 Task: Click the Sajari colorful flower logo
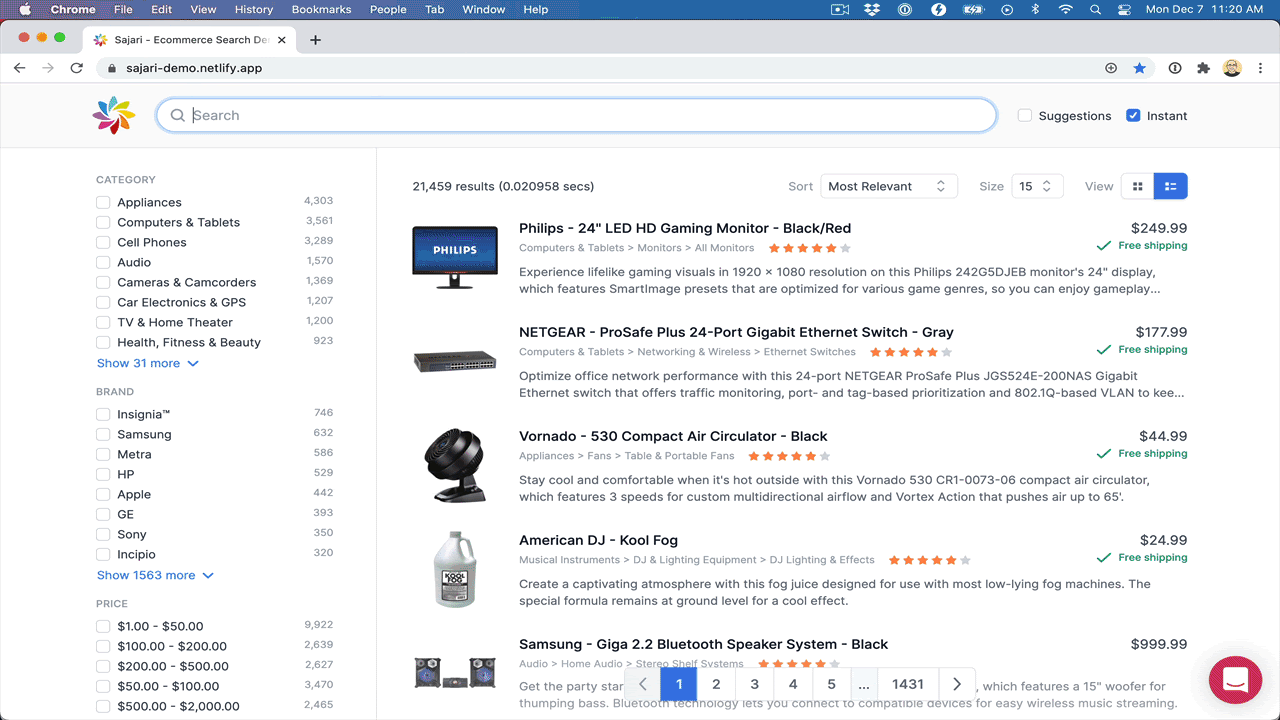pos(113,115)
